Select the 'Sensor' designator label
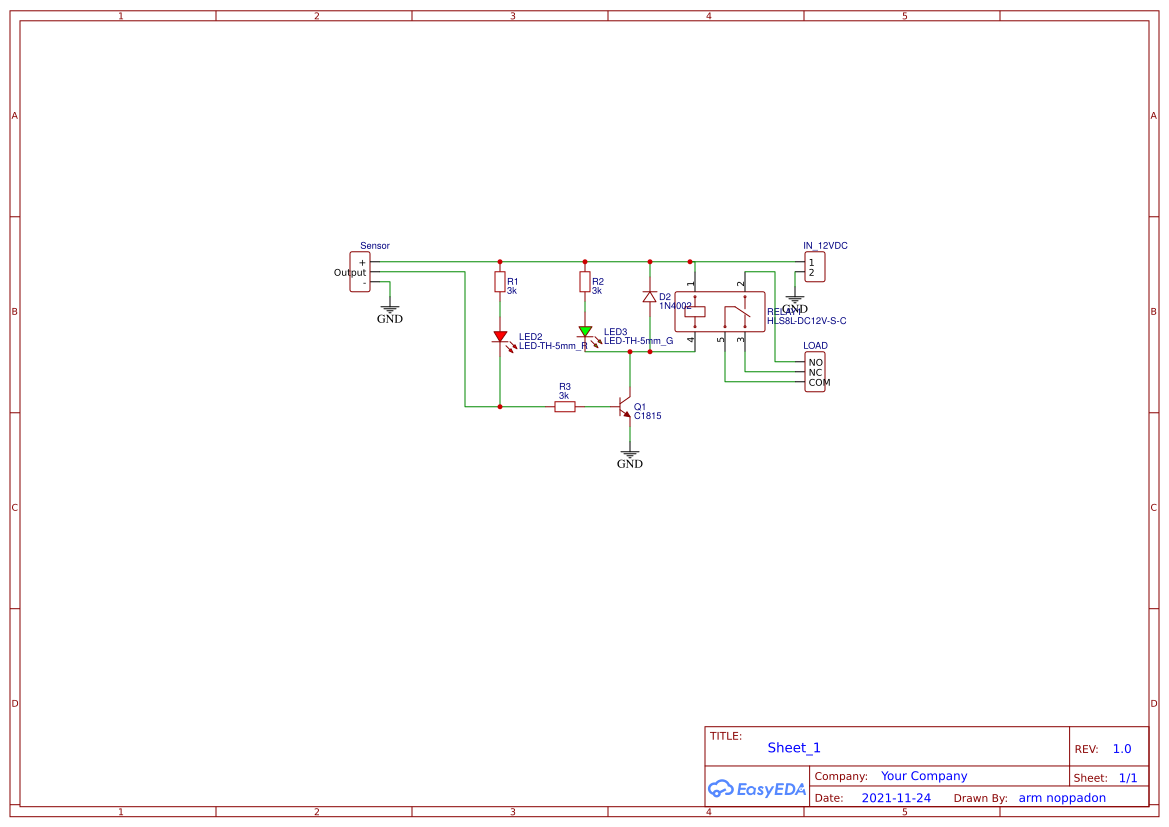 click(x=375, y=245)
